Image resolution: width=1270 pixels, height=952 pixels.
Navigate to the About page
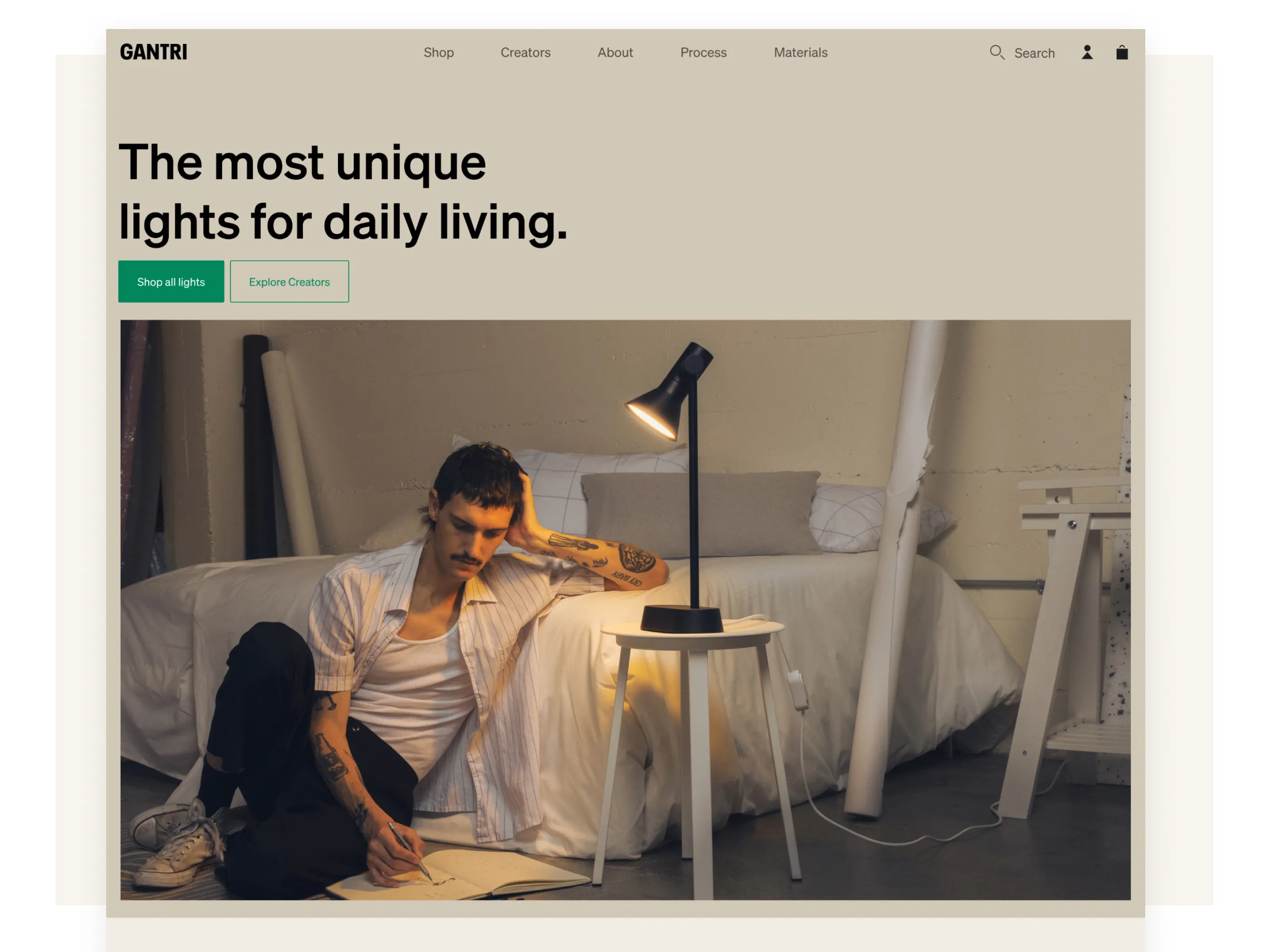(x=615, y=52)
